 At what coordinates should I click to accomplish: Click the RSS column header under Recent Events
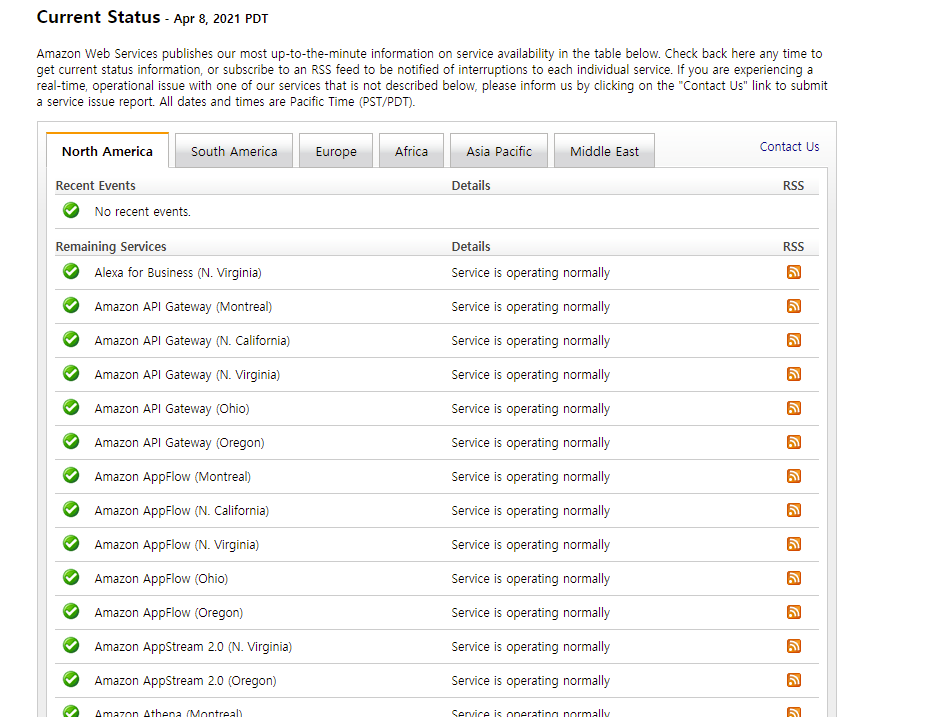(793, 185)
